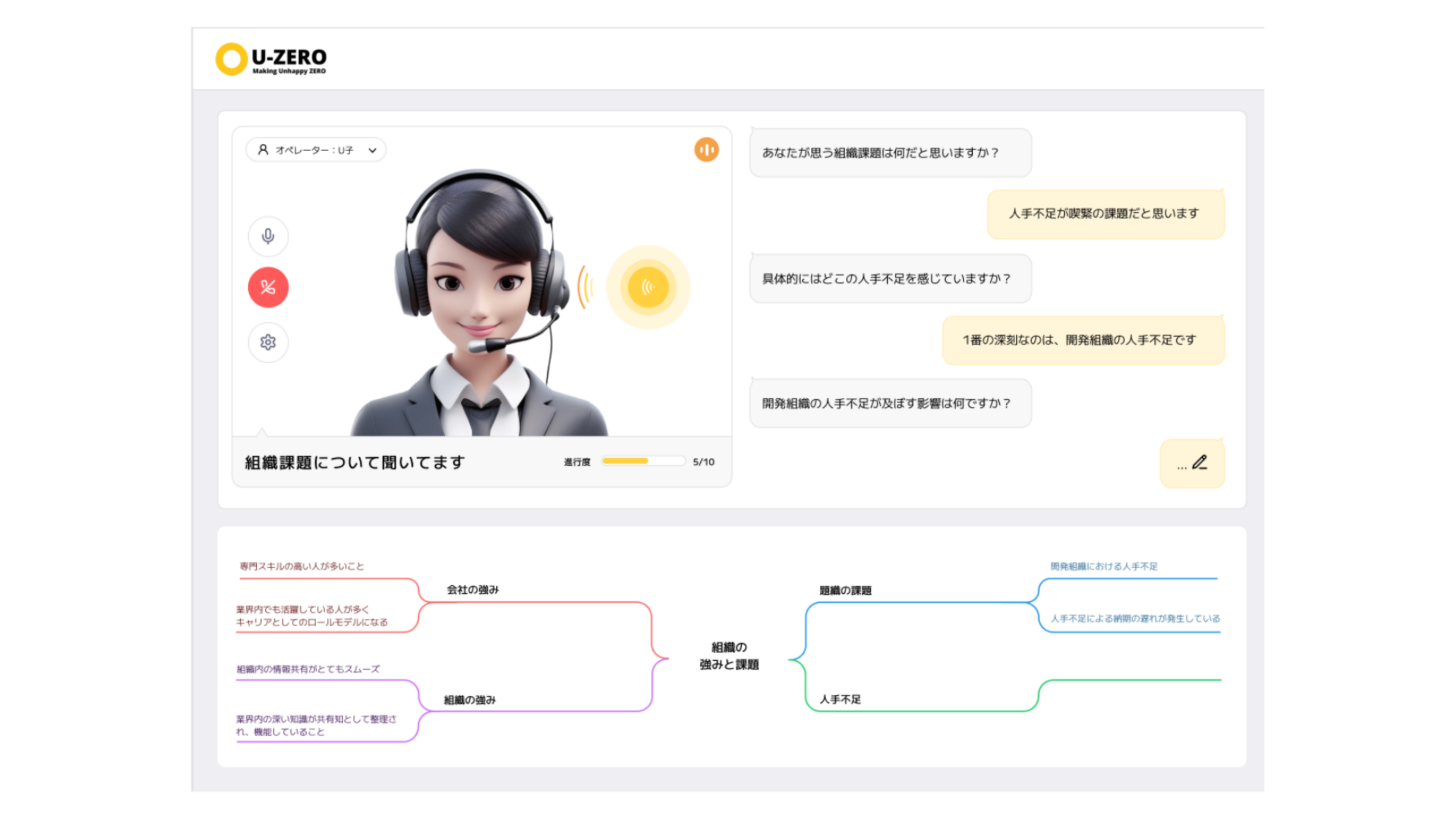The width and height of the screenshot is (1456, 819).
Task: Select the 会社の強み mind map node
Action: (x=472, y=590)
